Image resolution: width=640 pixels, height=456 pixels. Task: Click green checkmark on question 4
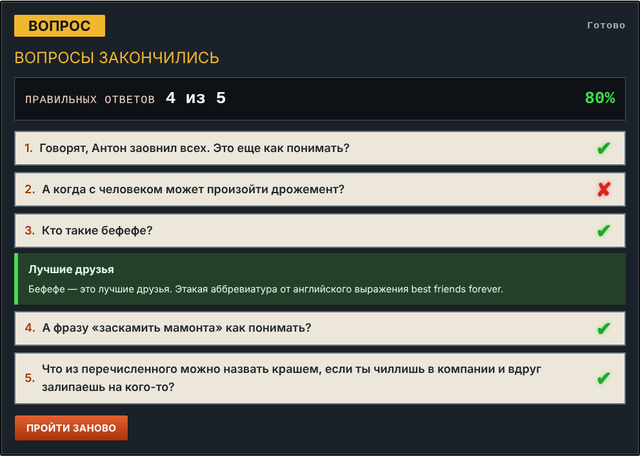[x=603, y=328]
